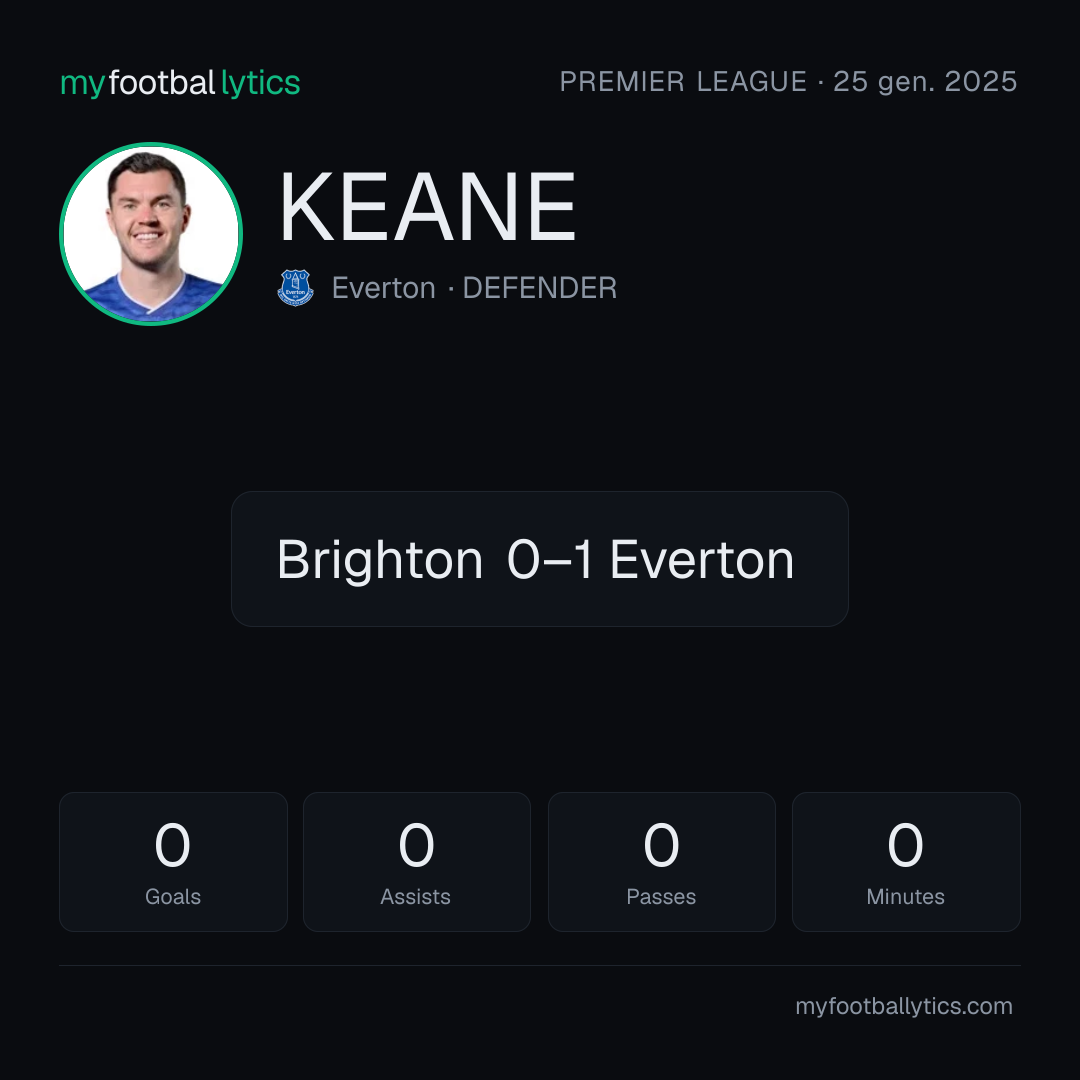Click the Everton club crest icon
The image size is (1080, 1080).
coord(295,287)
